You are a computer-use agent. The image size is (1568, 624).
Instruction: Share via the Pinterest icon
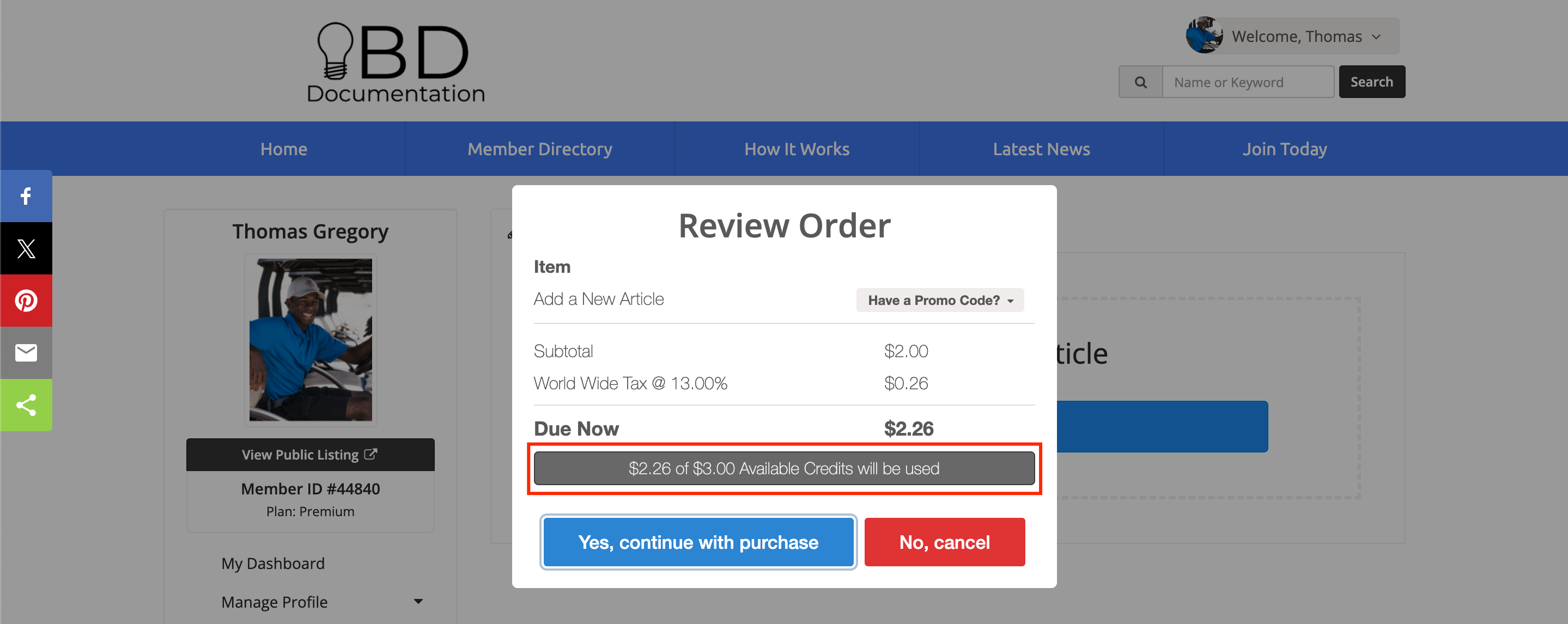coord(26,301)
